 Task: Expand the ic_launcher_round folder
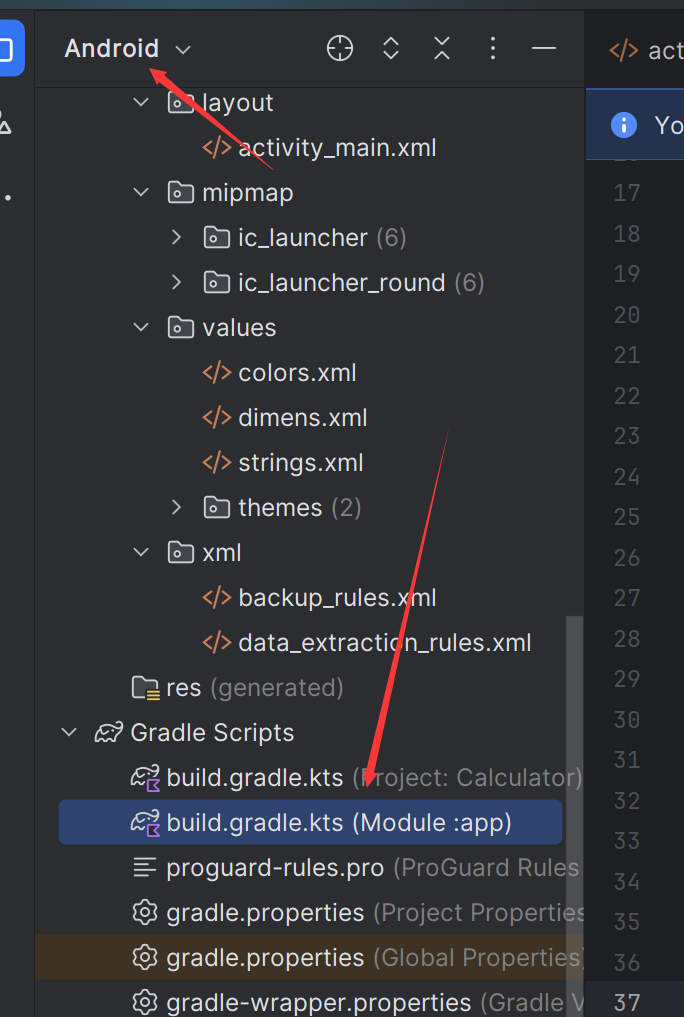click(x=176, y=282)
